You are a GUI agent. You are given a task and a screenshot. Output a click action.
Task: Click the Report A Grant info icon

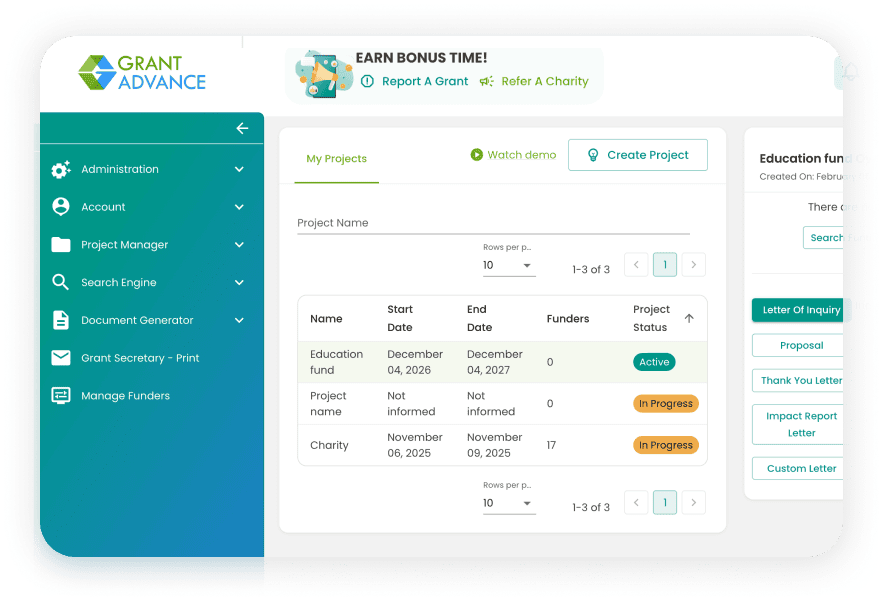click(367, 81)
